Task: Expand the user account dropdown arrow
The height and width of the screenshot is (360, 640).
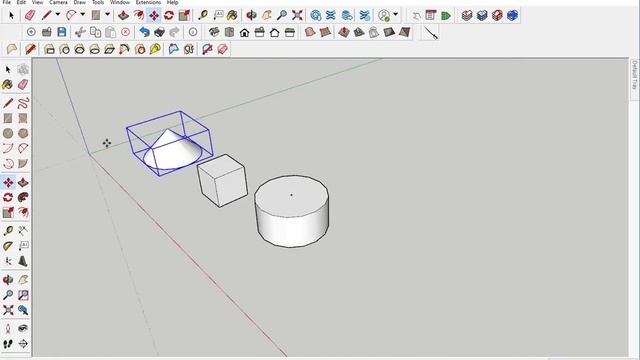Action: 395,15
